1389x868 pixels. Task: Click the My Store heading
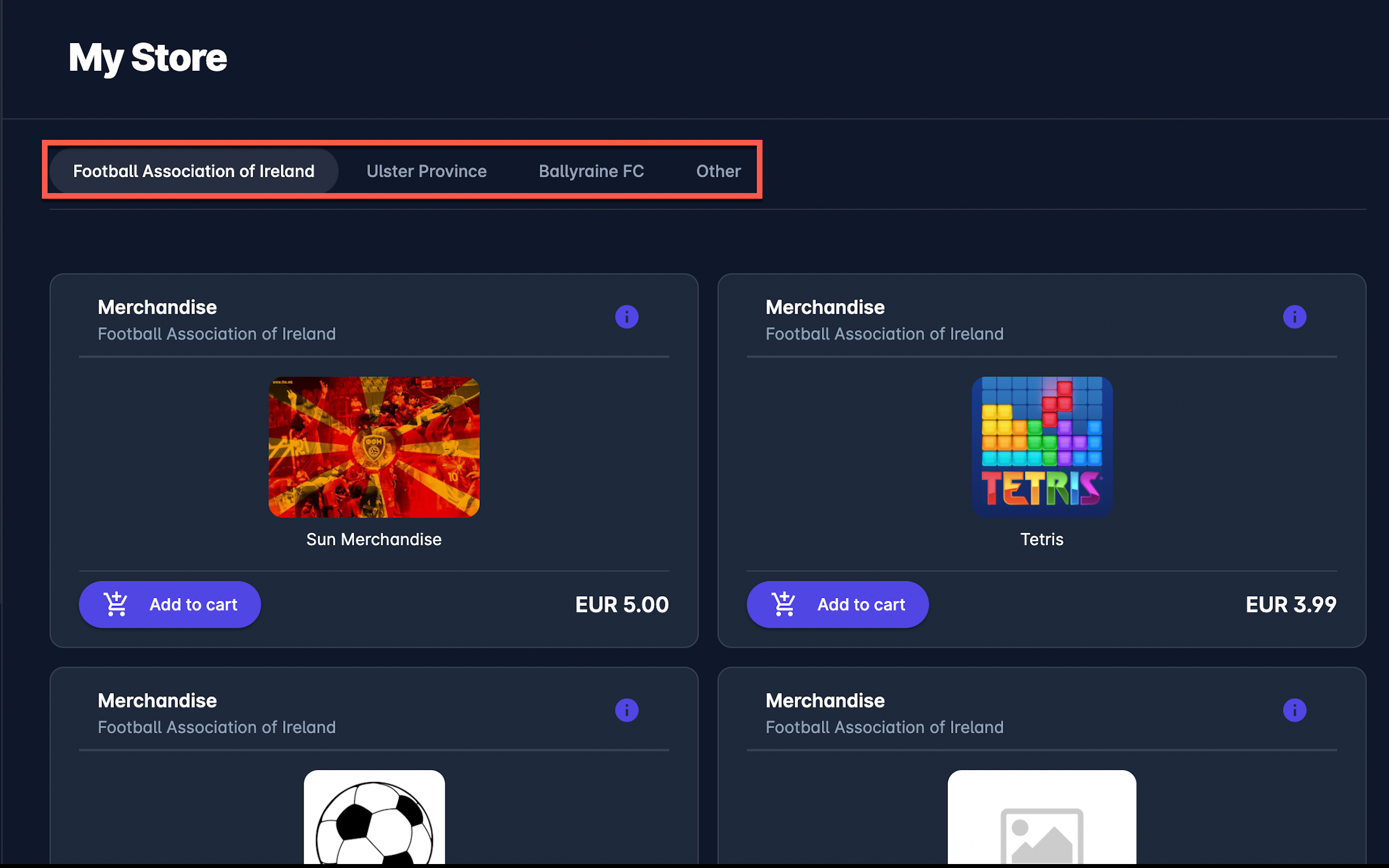pos(148,57)
